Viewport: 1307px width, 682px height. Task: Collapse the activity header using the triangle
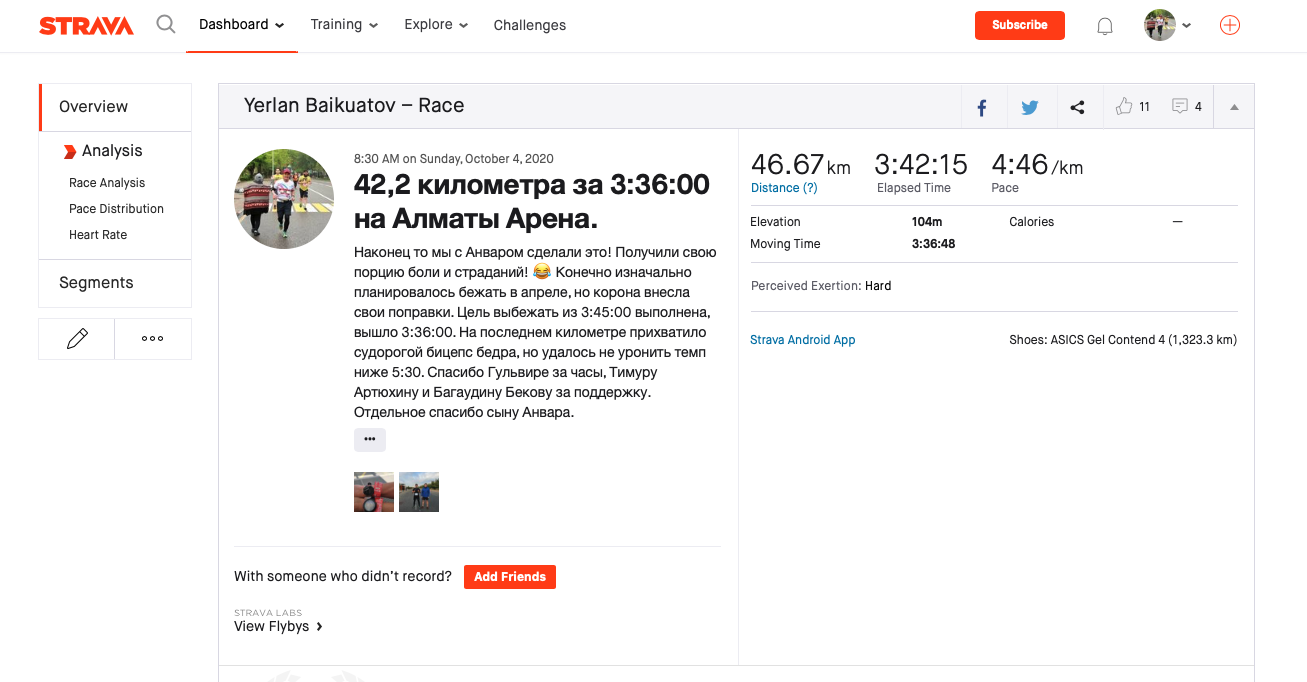pos(1234,107)
